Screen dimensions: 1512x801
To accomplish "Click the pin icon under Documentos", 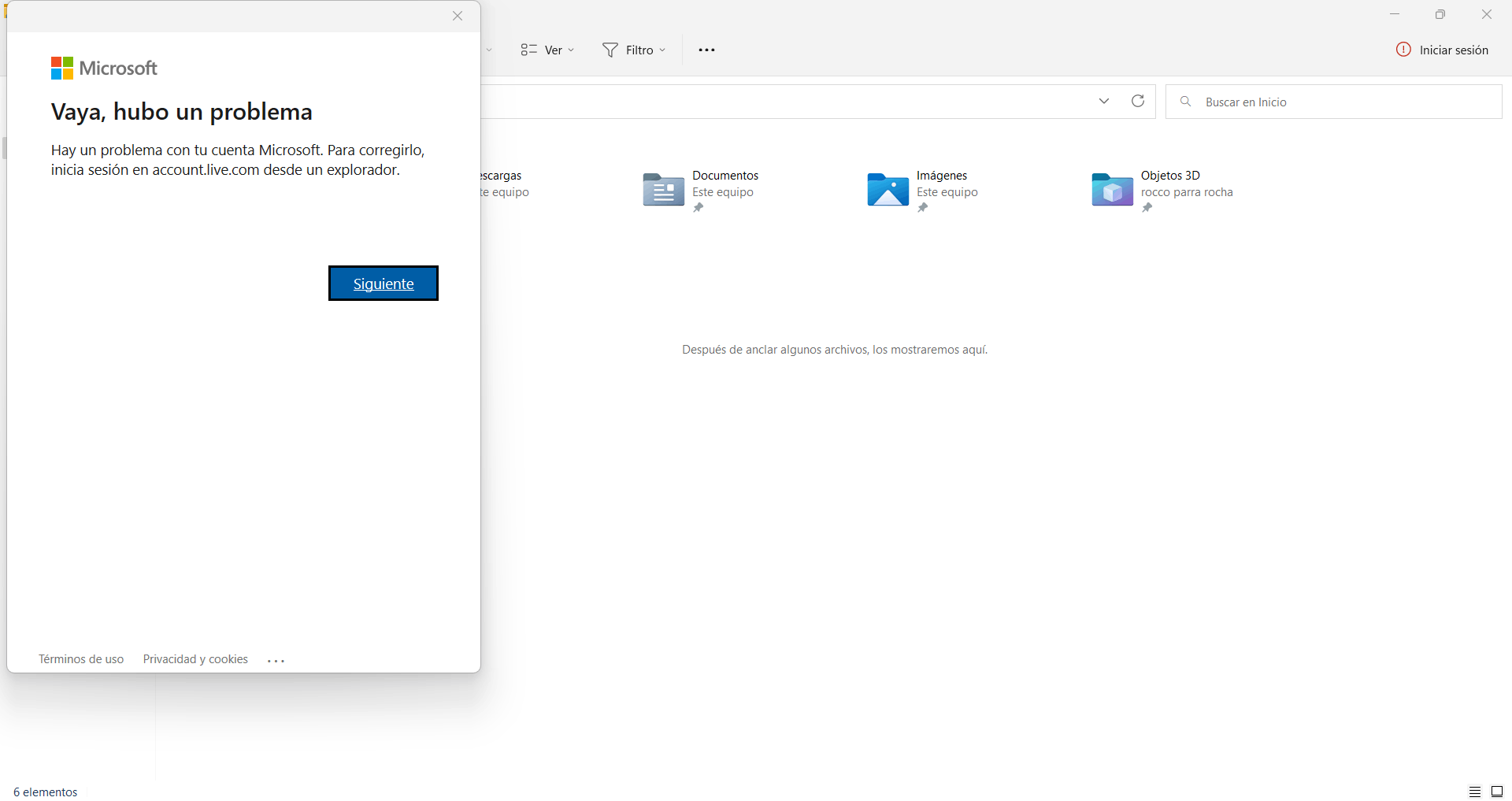I will point(699,208).
